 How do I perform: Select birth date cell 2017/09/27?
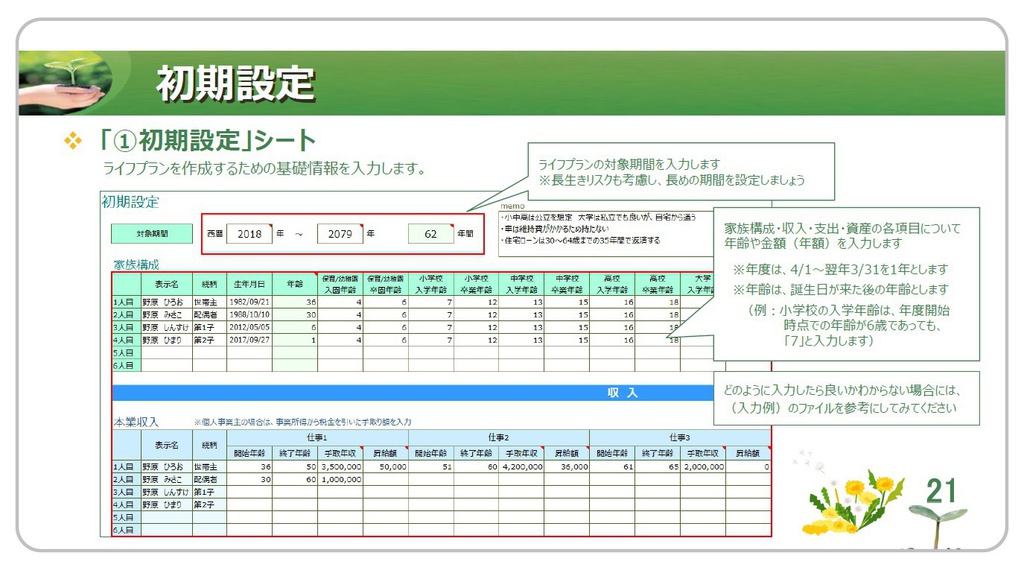point(249,340)
